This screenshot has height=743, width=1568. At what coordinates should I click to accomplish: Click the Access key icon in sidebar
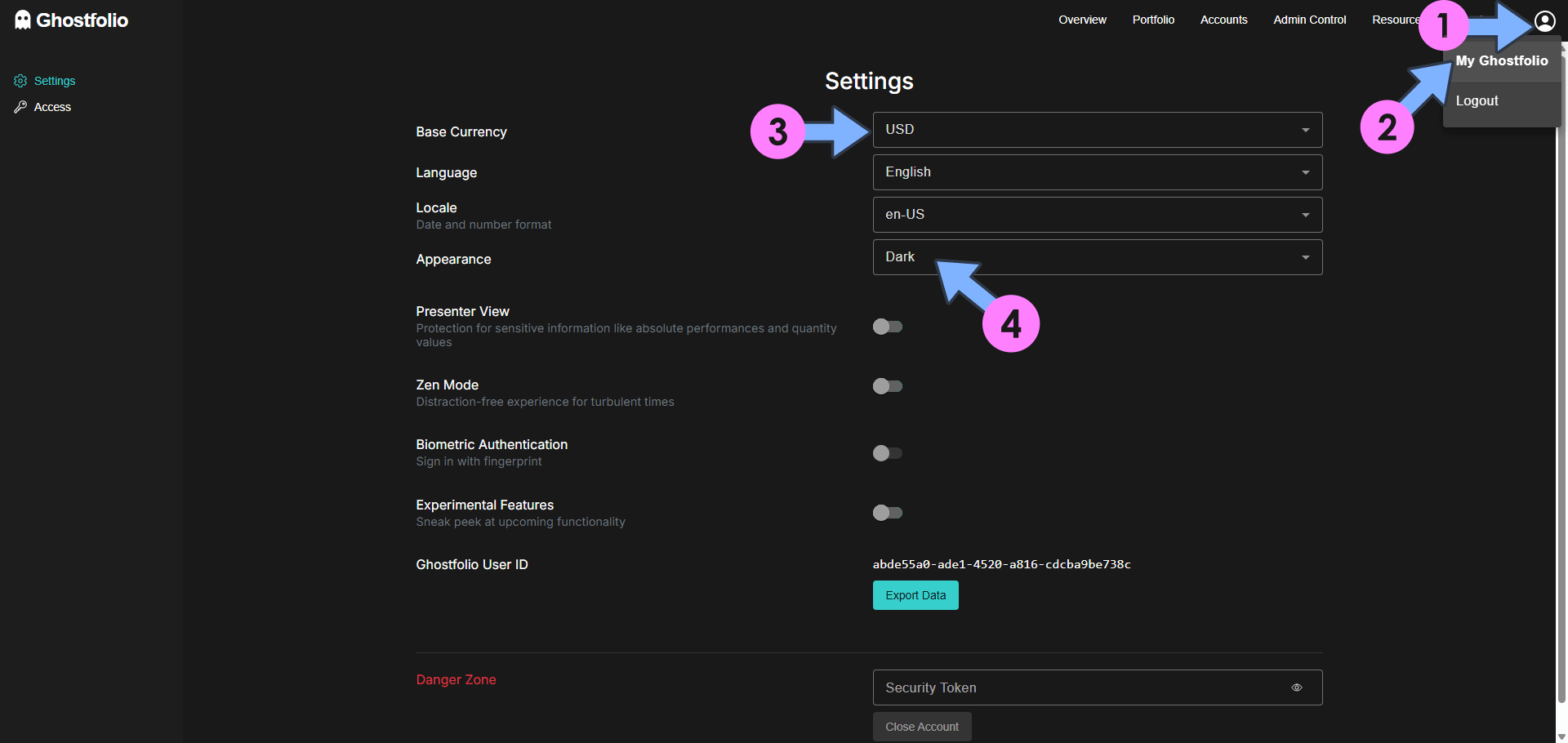click(x=20, y=107)
